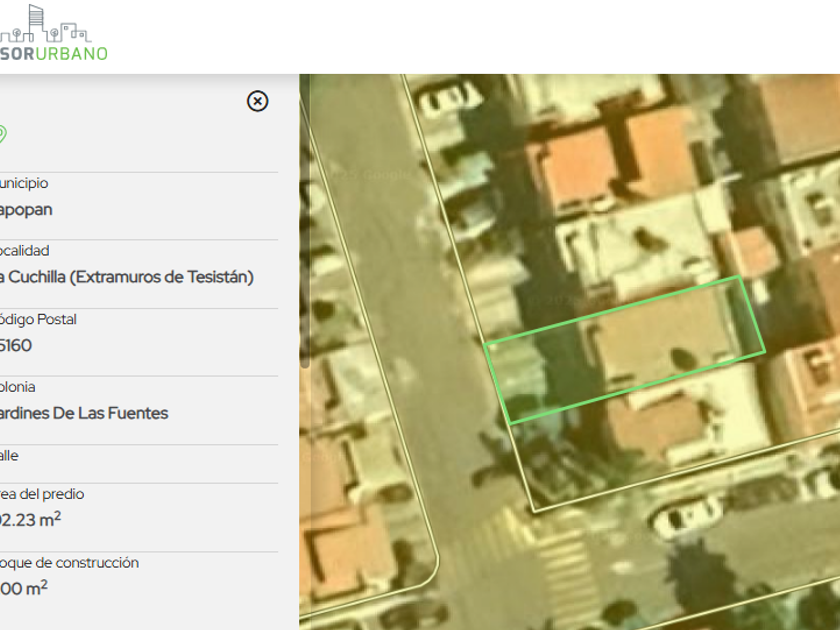
Task: Select the Jardines De Las Fuentes colonia
Action: point(84,413)
